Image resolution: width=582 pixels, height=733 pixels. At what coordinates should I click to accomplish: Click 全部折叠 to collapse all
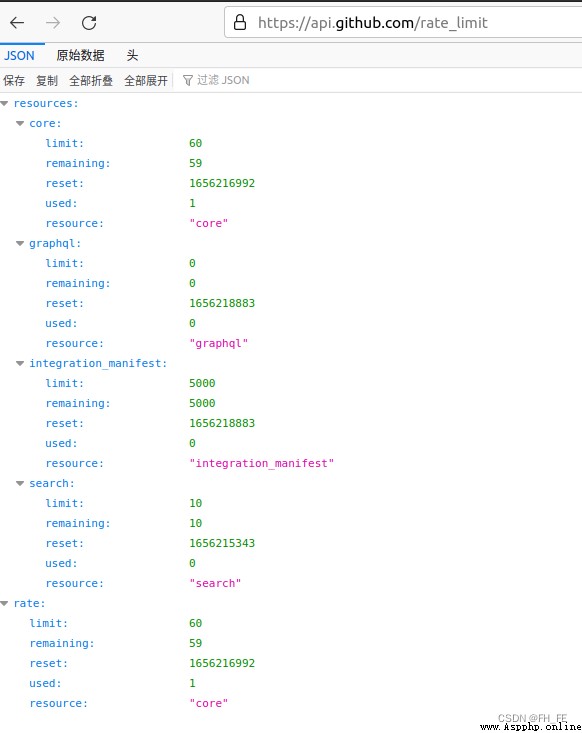coord(91,80)
